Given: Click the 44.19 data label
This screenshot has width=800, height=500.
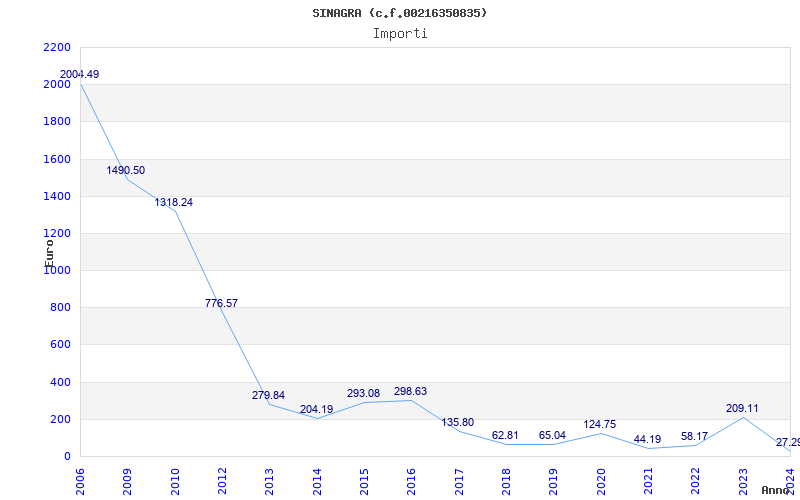Looking at the screenshot, I should click(x=647, y=440).
